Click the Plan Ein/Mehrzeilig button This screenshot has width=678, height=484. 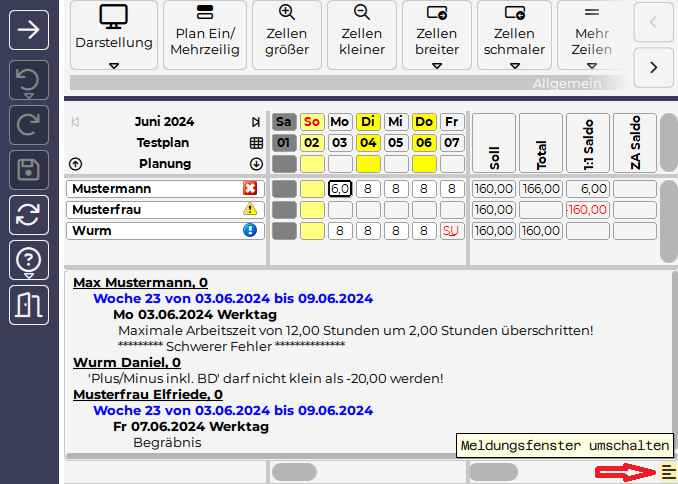click(x=205, y=36)
